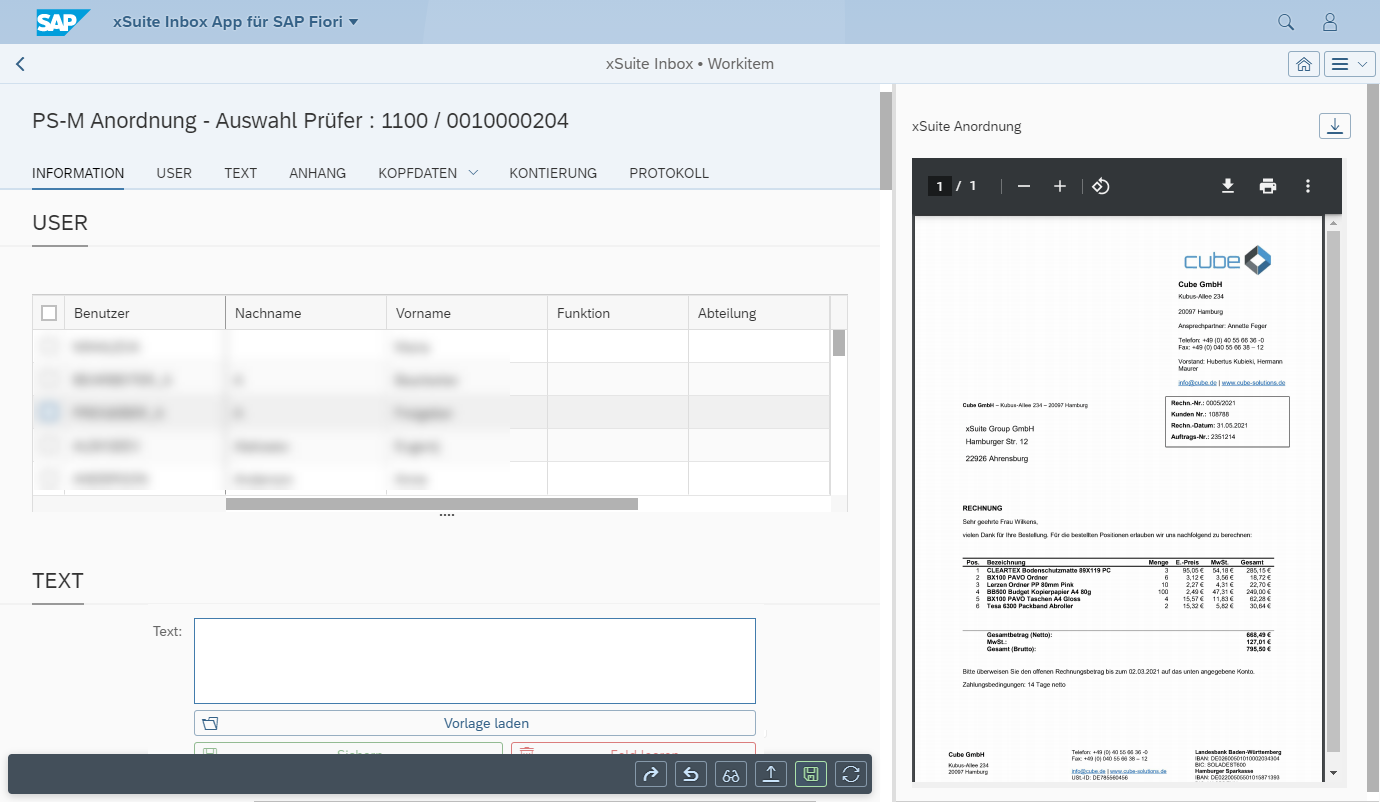This screenshot has height=802, width=1380.
Task: Click inside the Text input field
Action: 474,660
